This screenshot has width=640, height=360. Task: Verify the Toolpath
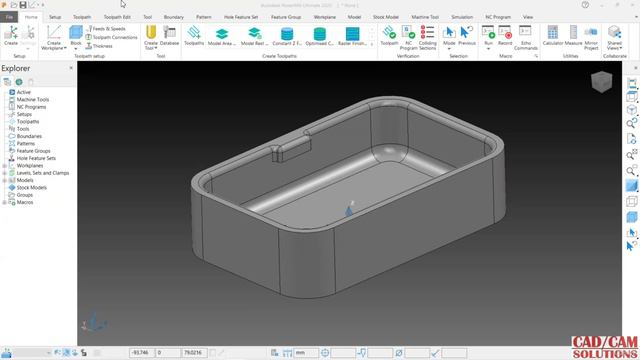(x=389, y=35)
